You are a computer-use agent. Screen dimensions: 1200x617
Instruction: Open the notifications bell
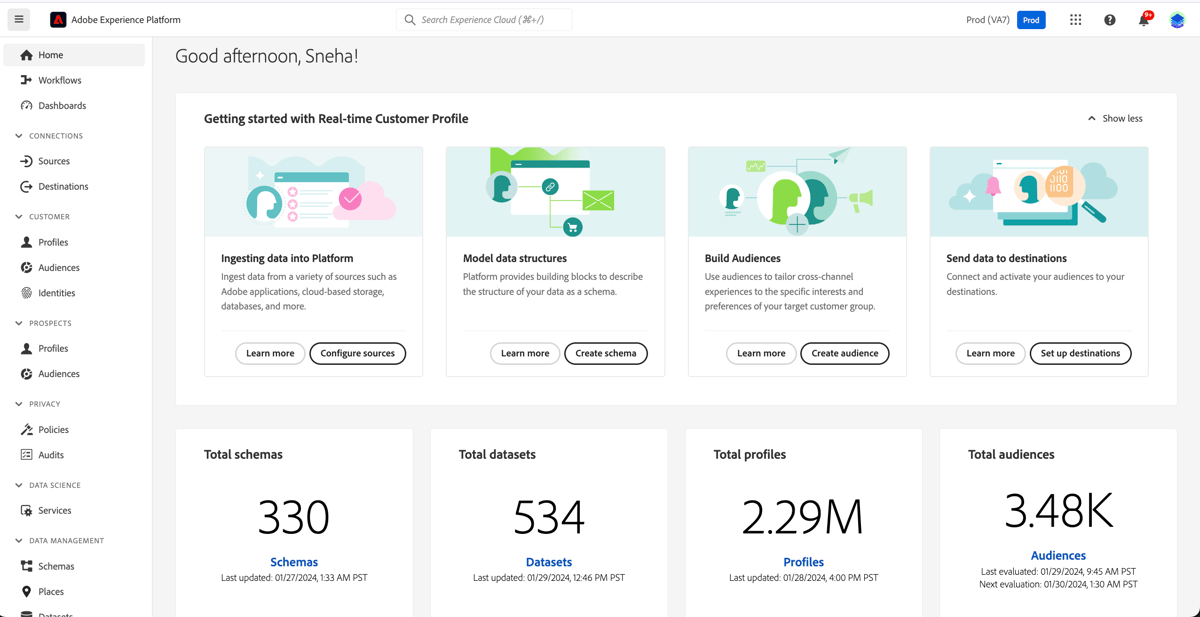[1142, 19]
